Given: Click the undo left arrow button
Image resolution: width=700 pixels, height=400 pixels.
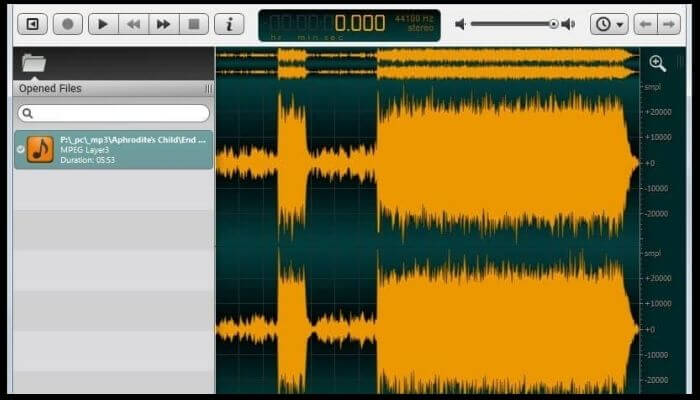Looking at the screenshot, I should click(647, 24).
